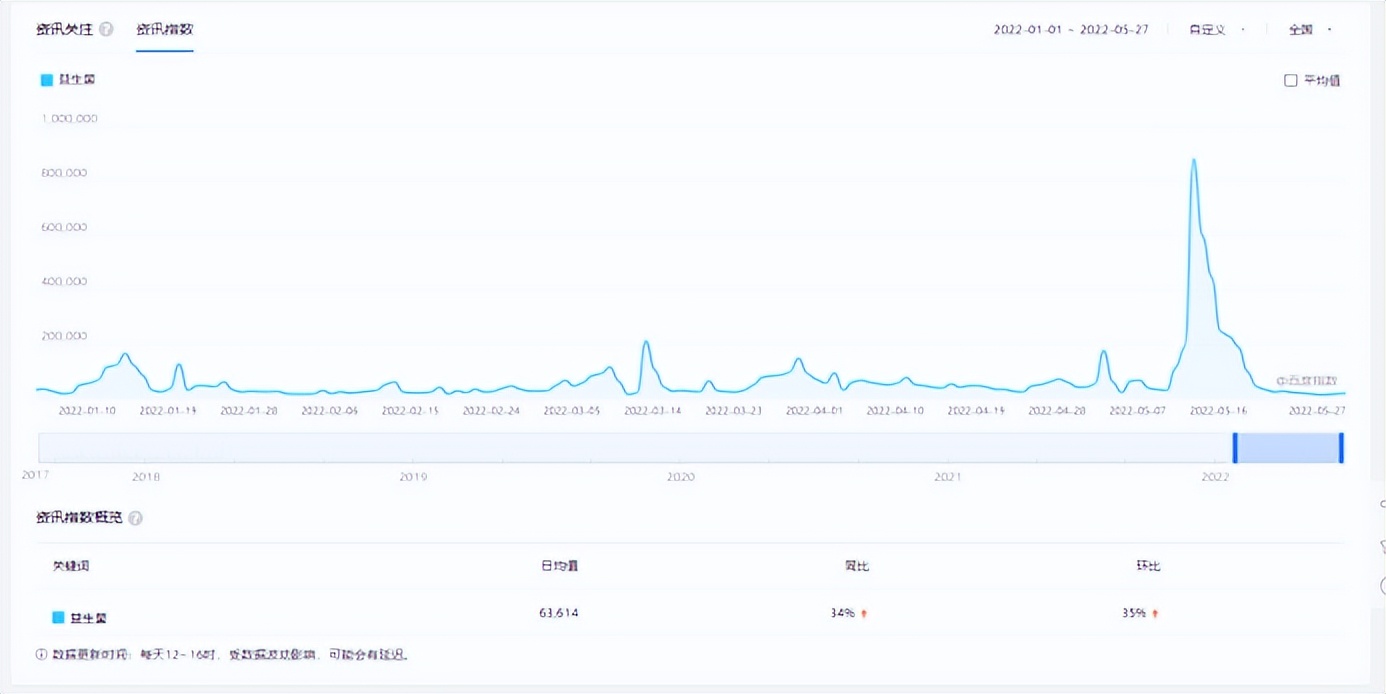Click the help icon beside 资讯关注
The height and width of the screenshot is (694, 1386).
pos(107,30)
